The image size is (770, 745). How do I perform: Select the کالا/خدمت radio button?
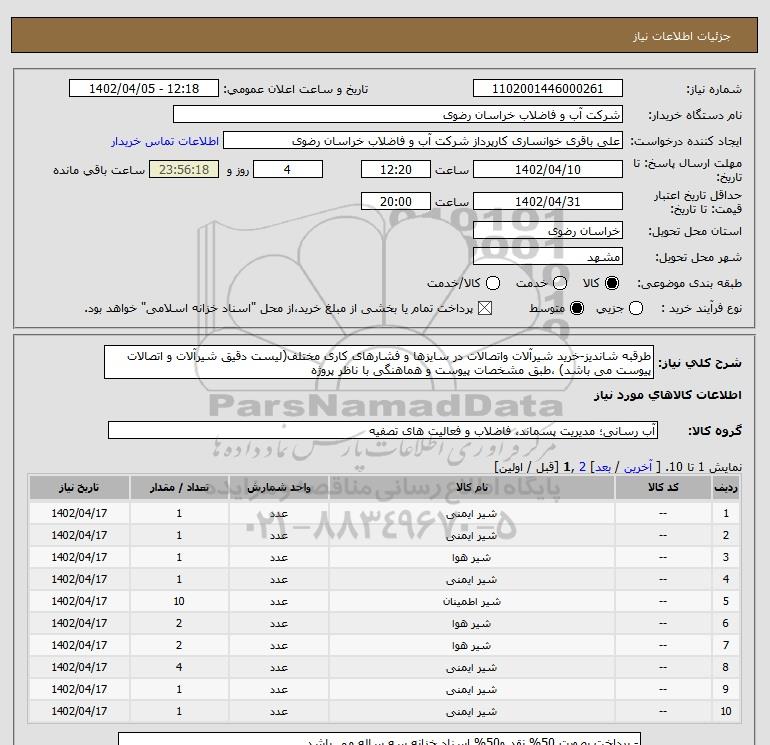tap(493, 283)
